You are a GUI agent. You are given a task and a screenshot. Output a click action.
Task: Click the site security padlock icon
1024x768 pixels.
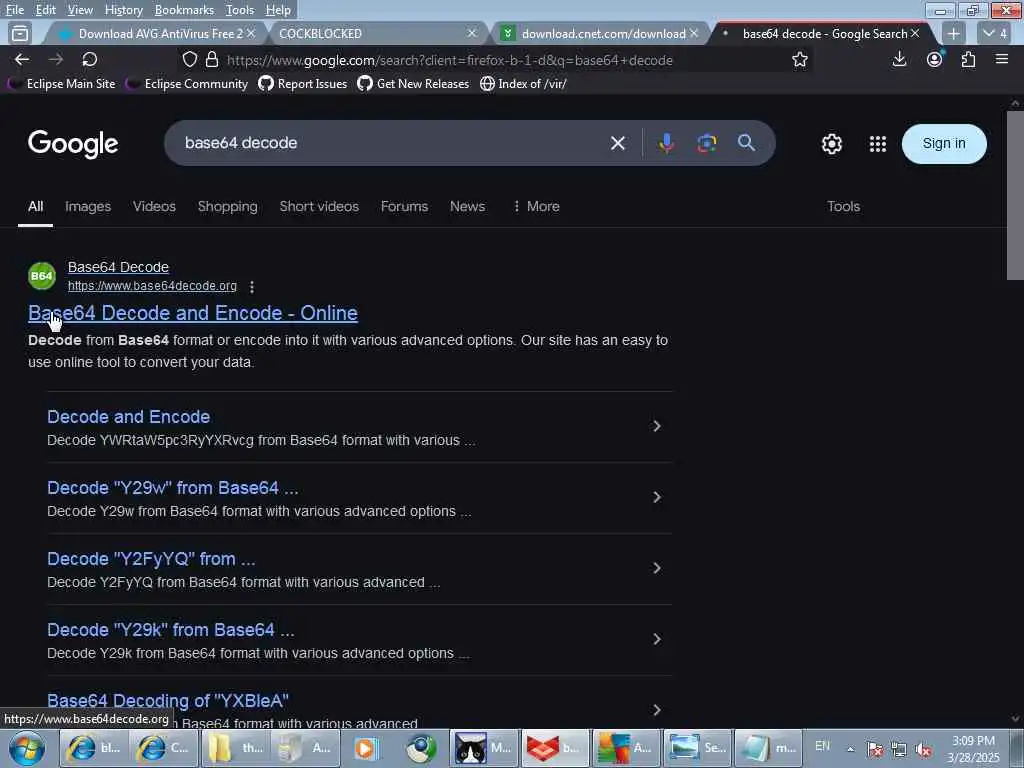212,59
